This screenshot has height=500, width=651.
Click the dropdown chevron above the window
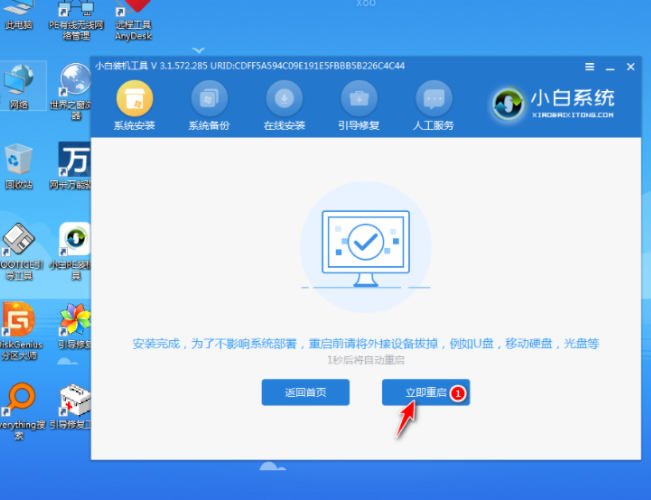199,51
